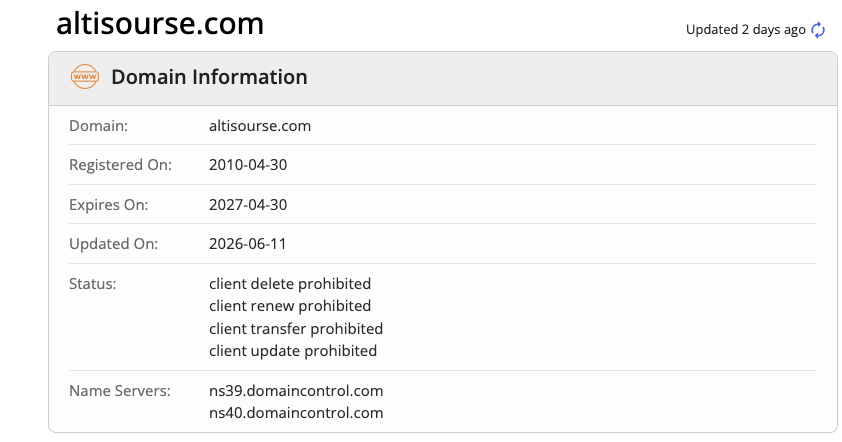
Task: Click the ns40.domaincontrol.com name server
Action: point(296,413)
